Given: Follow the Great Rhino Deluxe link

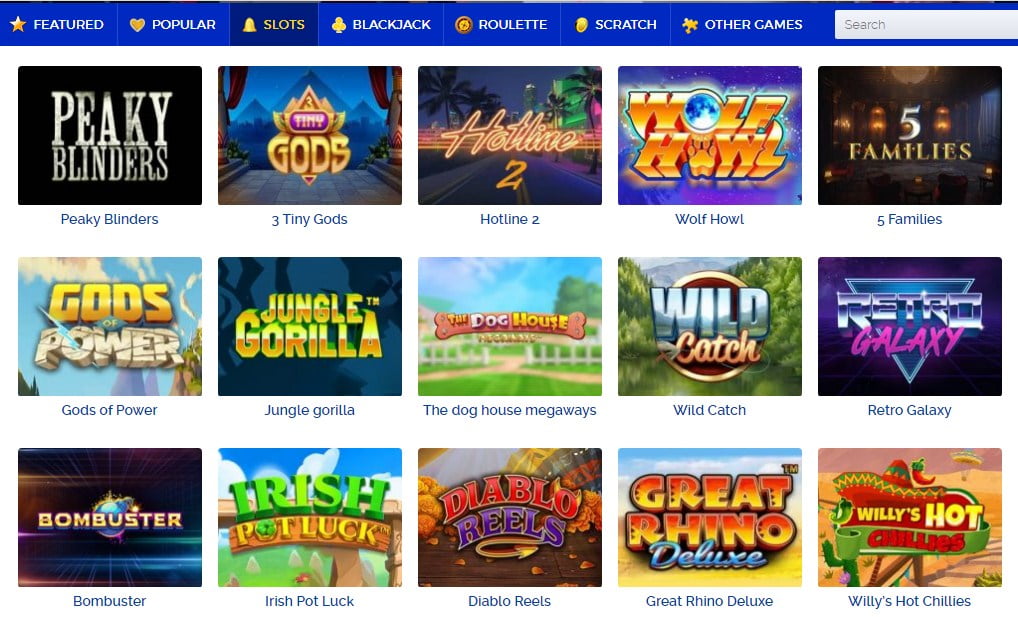Looking at the screenshot, I should 710,601.
